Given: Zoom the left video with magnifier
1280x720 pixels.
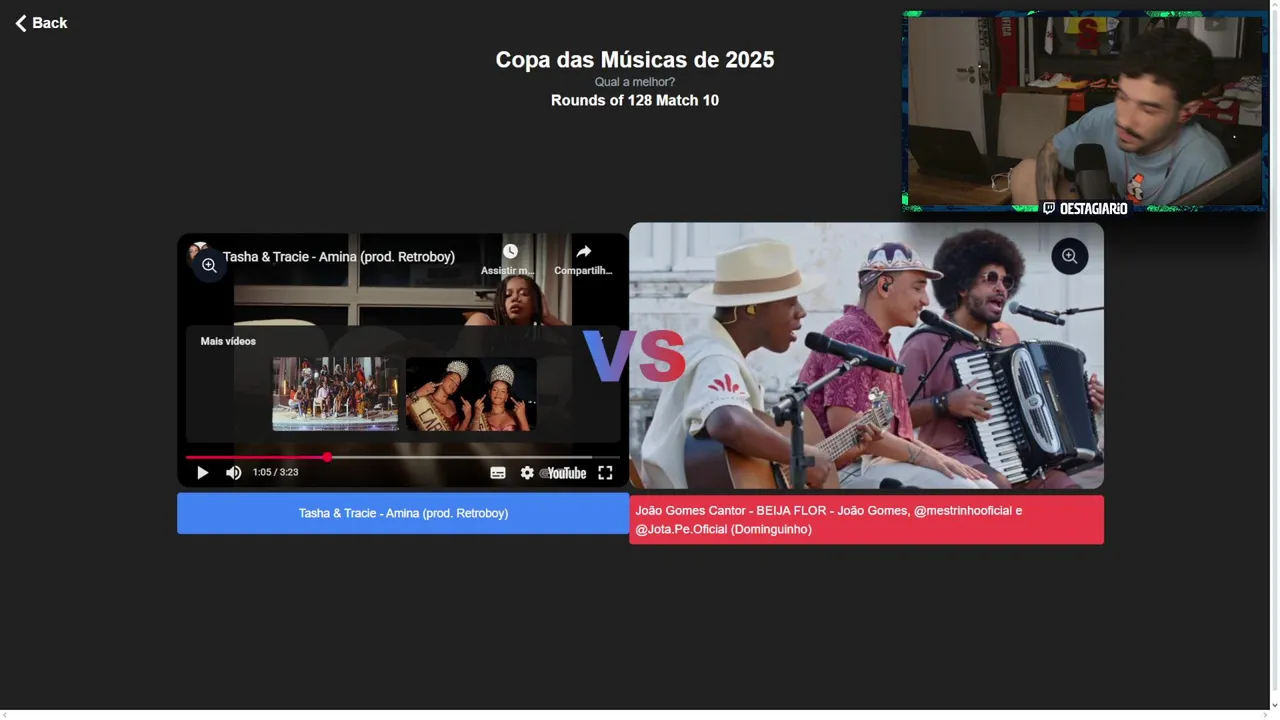Looking at the screenshot, I should 209,265.
